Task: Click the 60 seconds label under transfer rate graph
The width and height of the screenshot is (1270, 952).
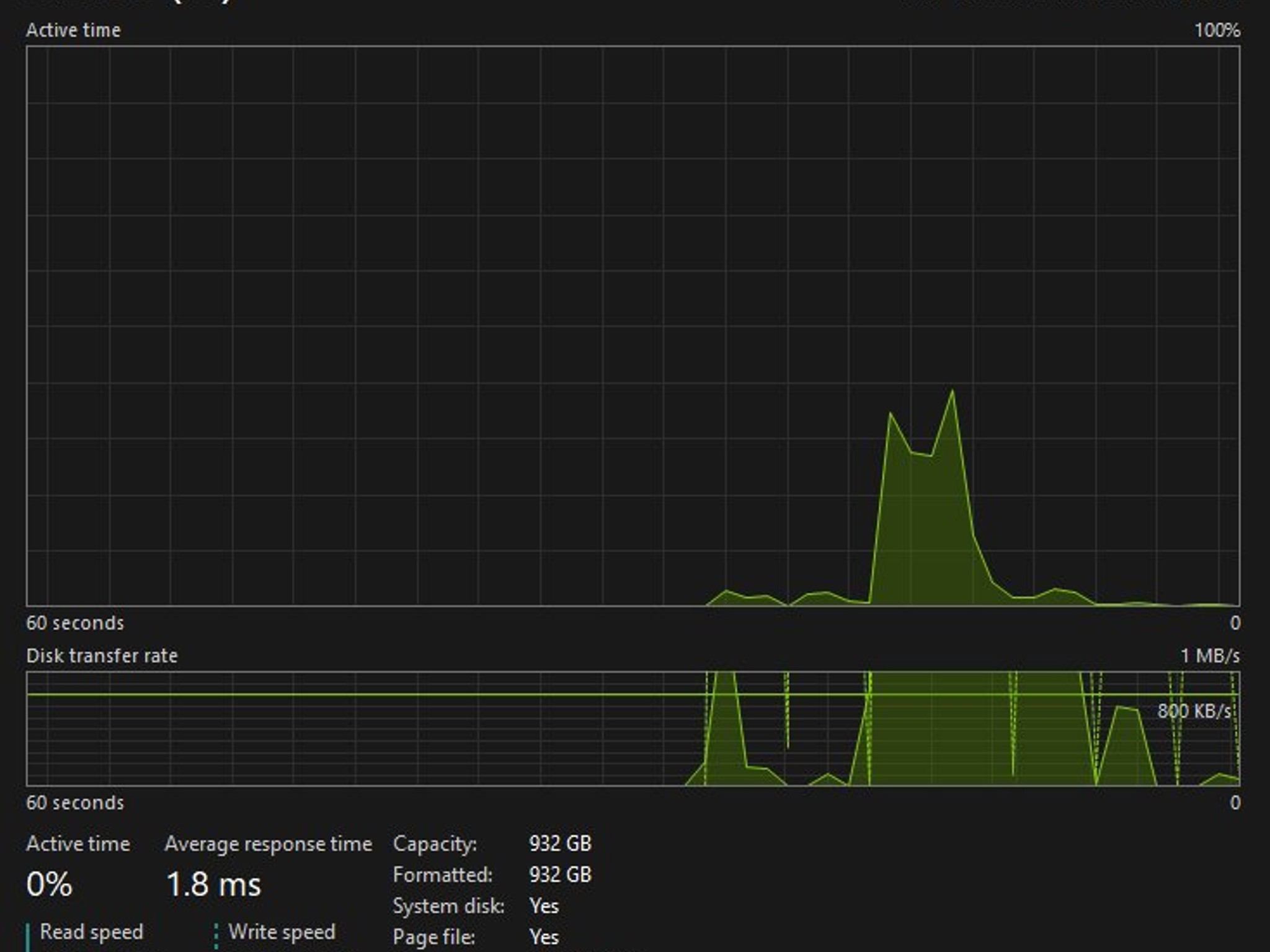Action: [x=75, y=803]
